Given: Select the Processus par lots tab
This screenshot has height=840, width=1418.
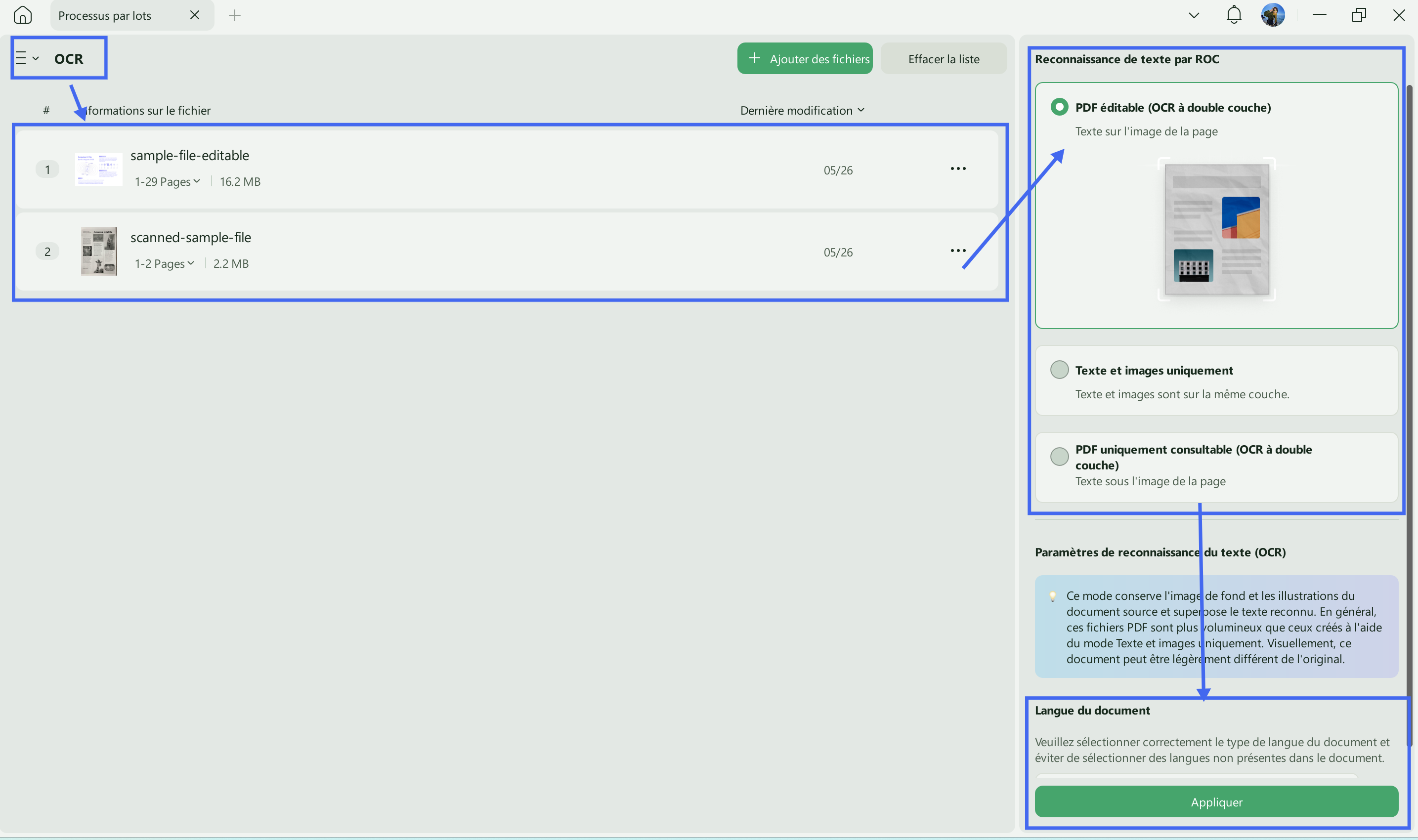Looking at the screenshot, I should point(132,15).
